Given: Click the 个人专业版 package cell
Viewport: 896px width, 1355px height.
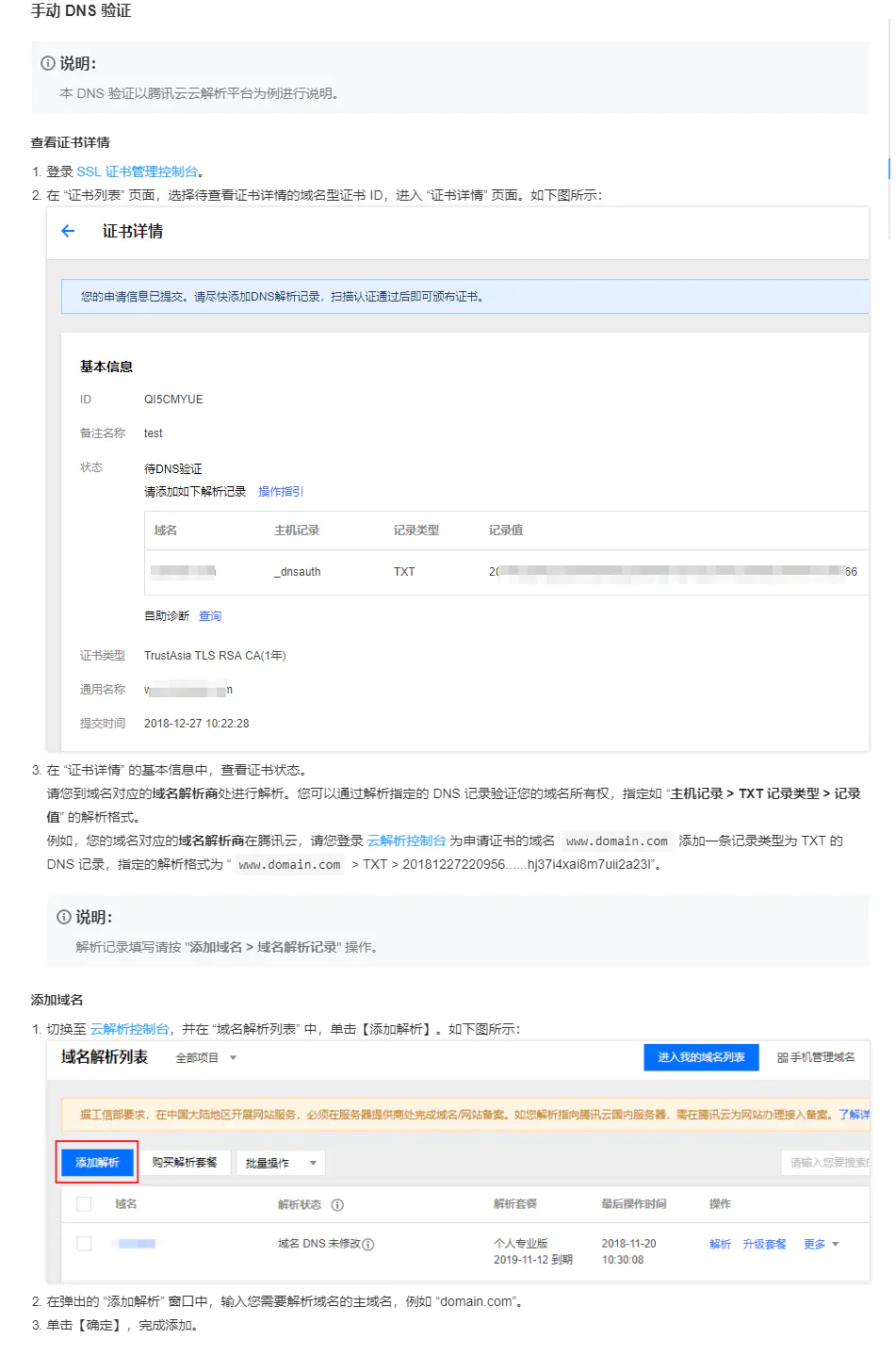Looking at the screenshot, I should (520, 1244).
